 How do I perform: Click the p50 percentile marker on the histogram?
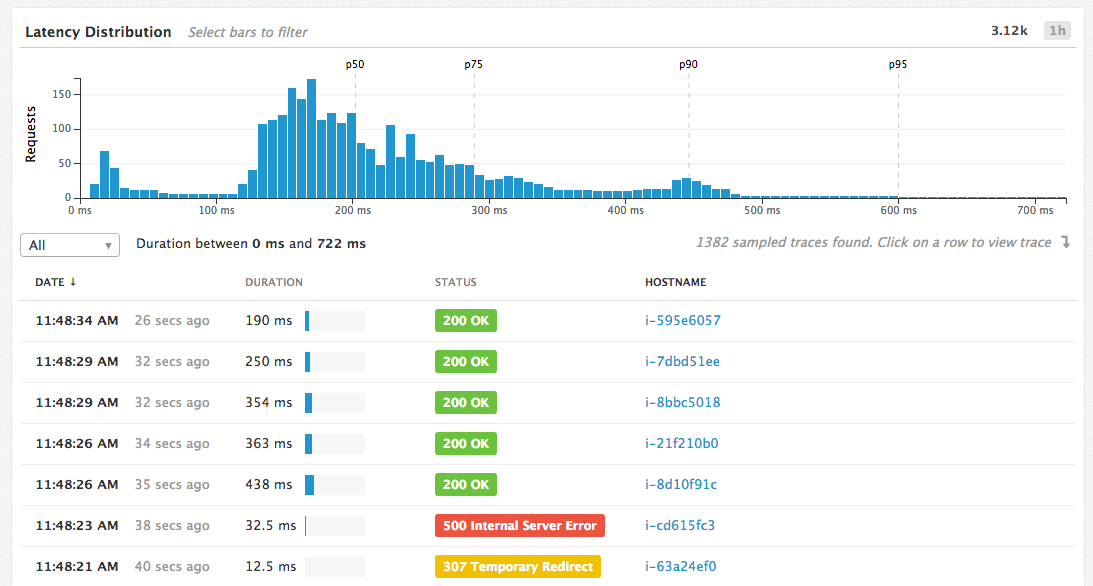355,64
